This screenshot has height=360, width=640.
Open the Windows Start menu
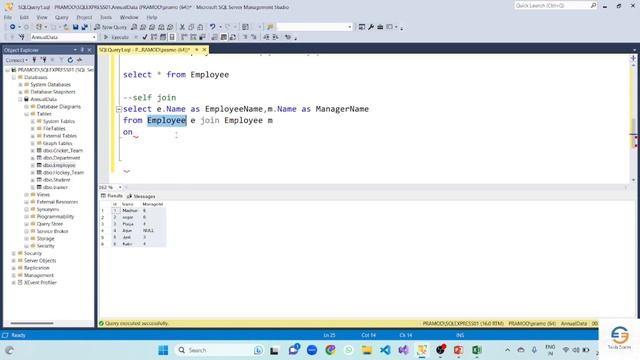pos(163,350)
